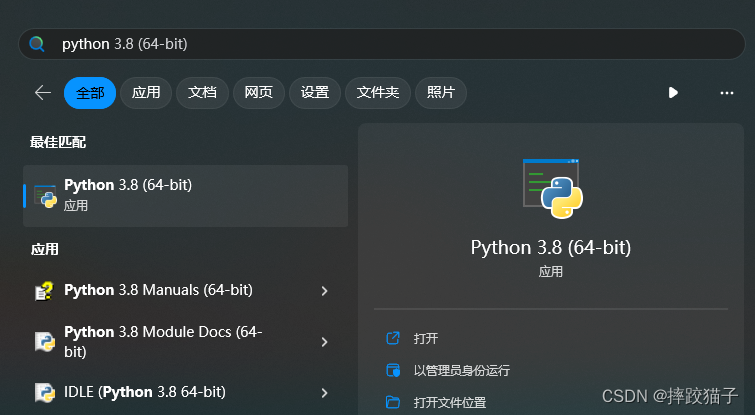Select the 全部 filter tab

pyautogui.click(x=90, y=92)
